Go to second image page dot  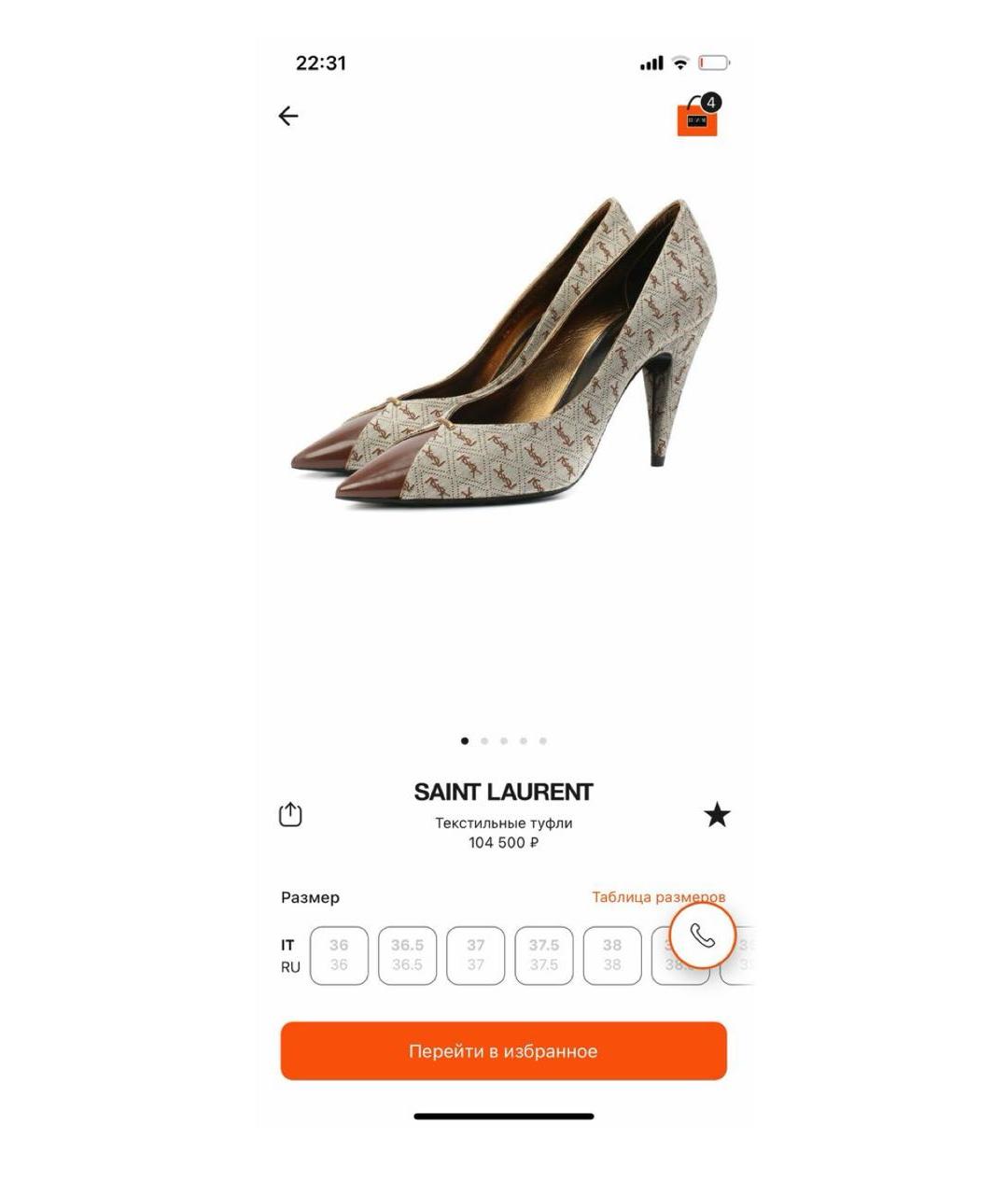click(x=484, y=741)
